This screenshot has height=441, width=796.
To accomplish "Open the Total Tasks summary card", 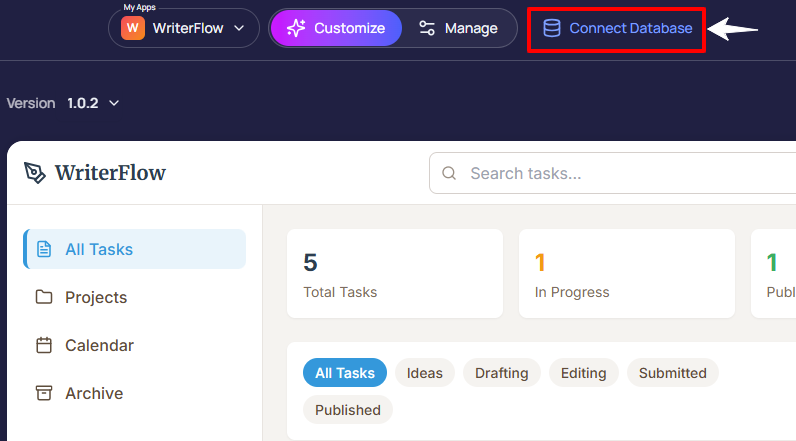I will click(394, 273).
